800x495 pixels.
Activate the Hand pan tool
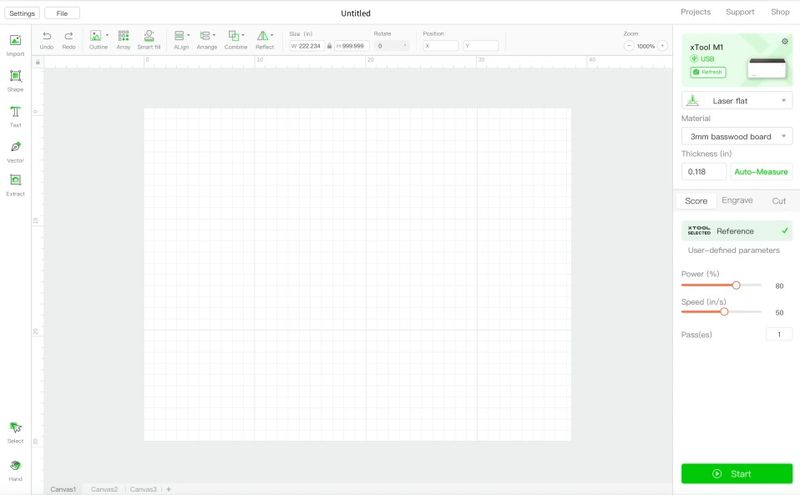(15, 466)
